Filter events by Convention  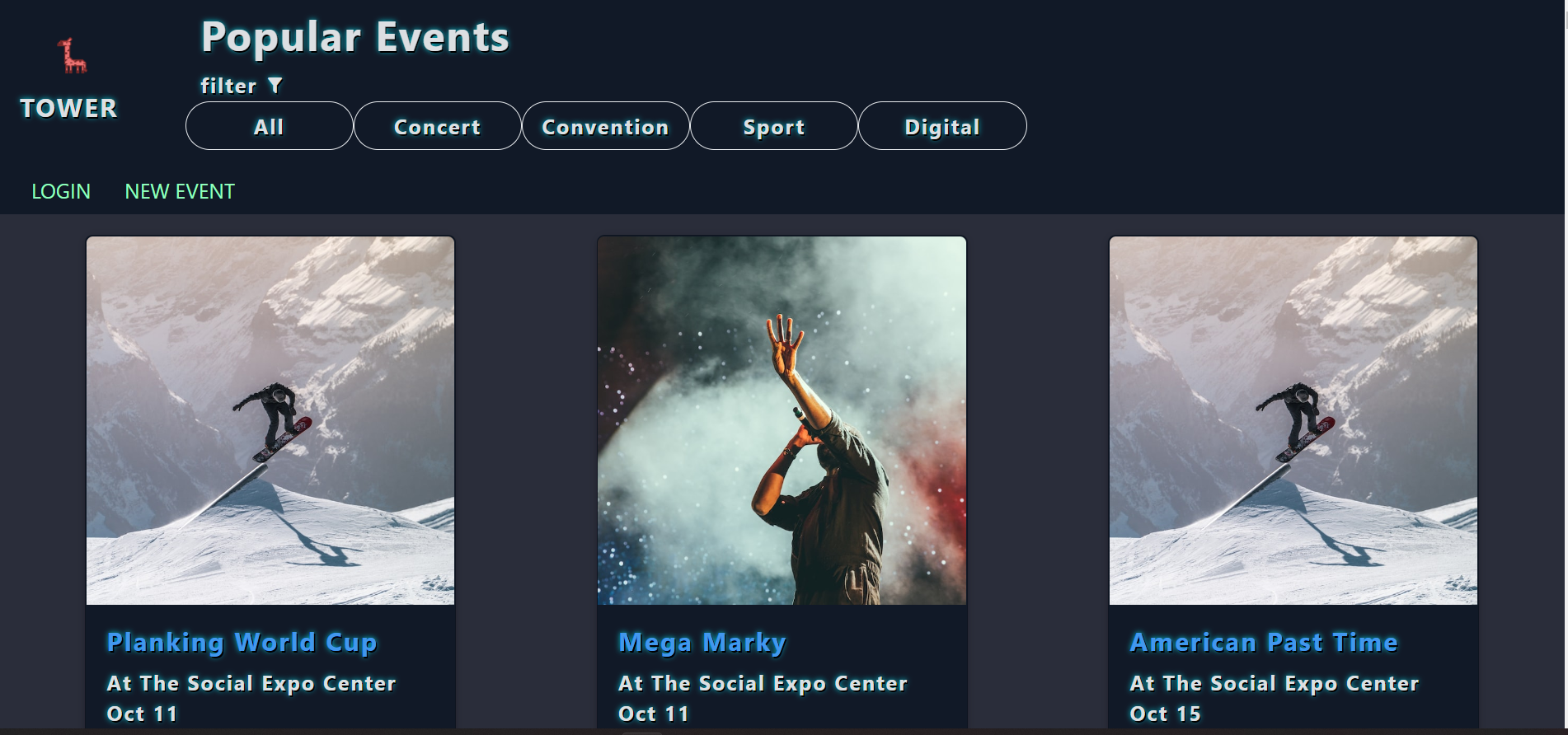pyautogui.click(x=606, y=126)
